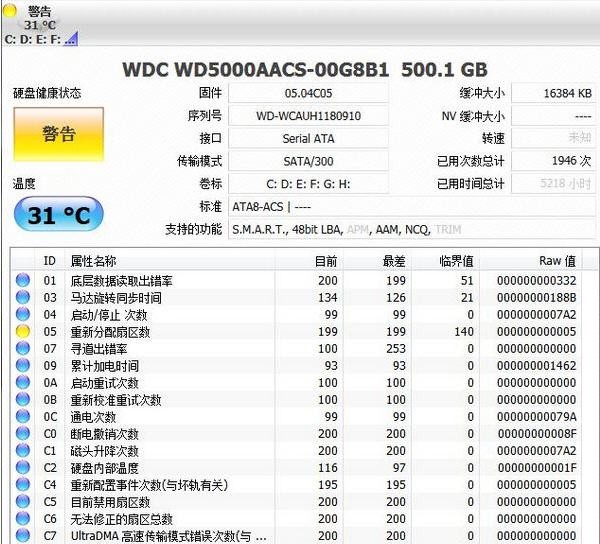Click the raw value 00000000001F

(536, 468)
